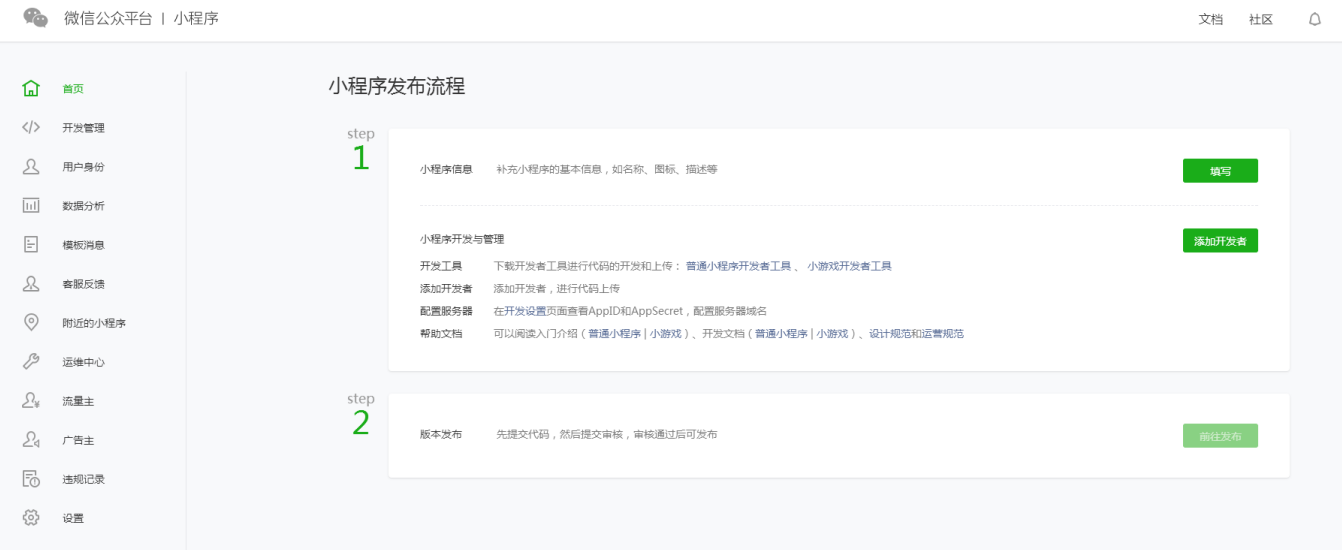Open 社区 in the top navigation

[x=1261, y=19]
